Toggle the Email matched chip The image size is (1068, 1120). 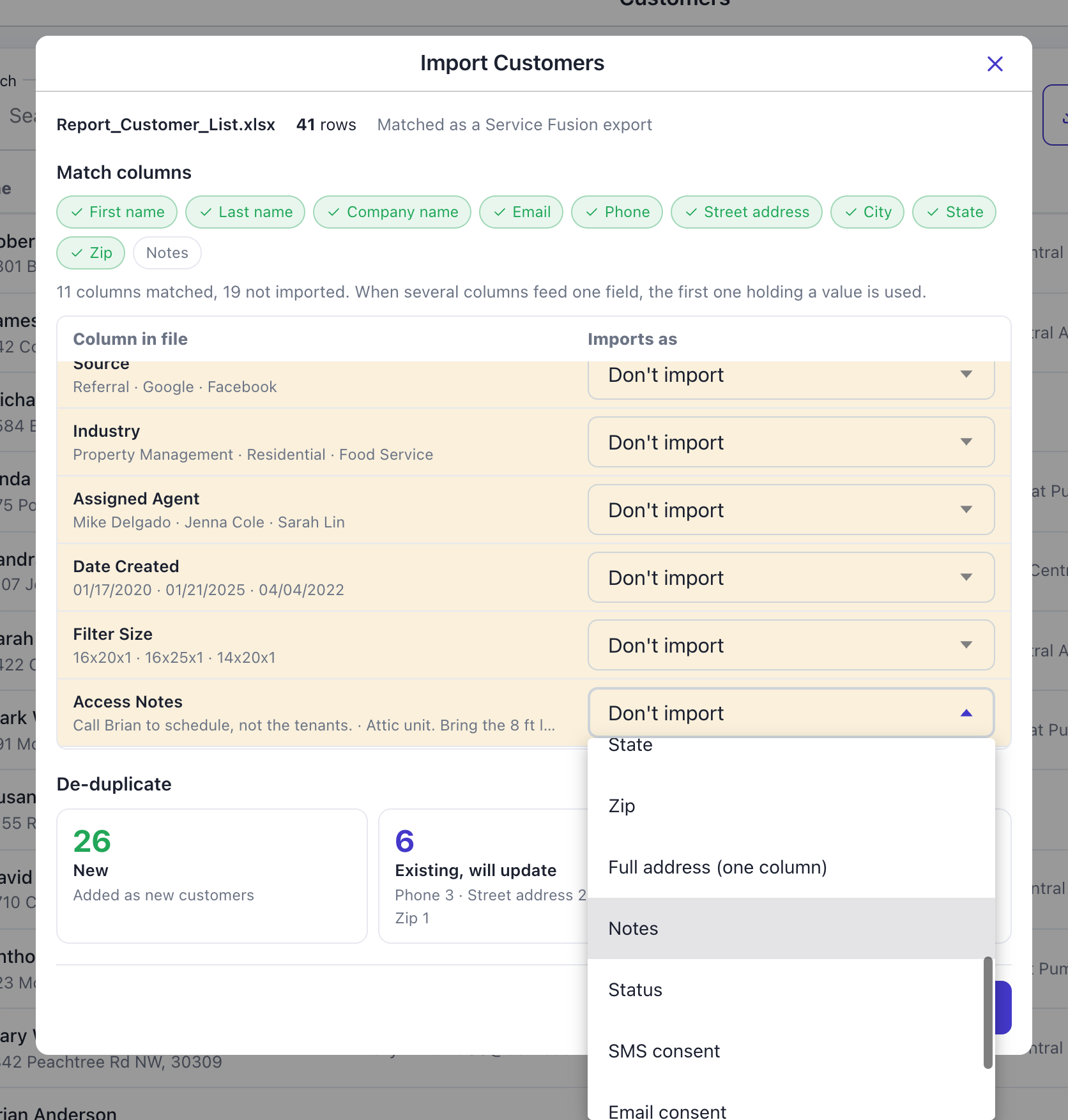point(521,212)
